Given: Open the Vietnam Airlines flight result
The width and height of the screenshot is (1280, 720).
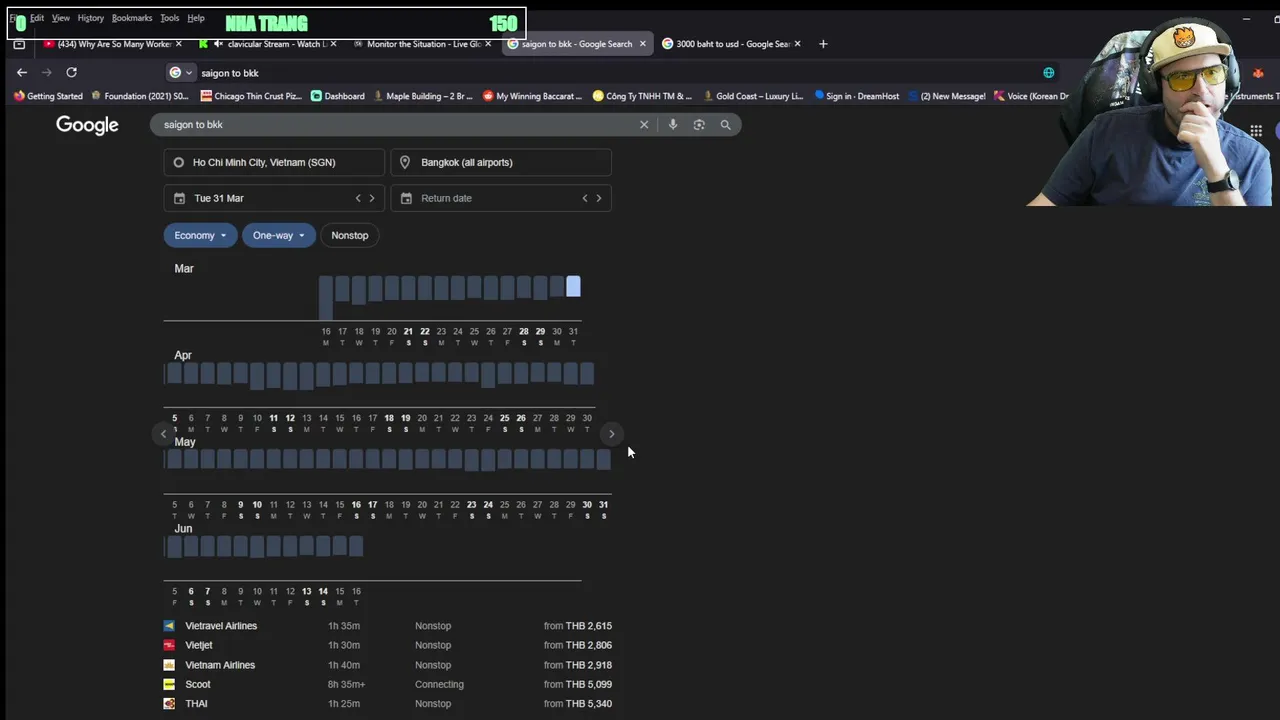Looking at the screenshot, I should [x=388, y=665].
